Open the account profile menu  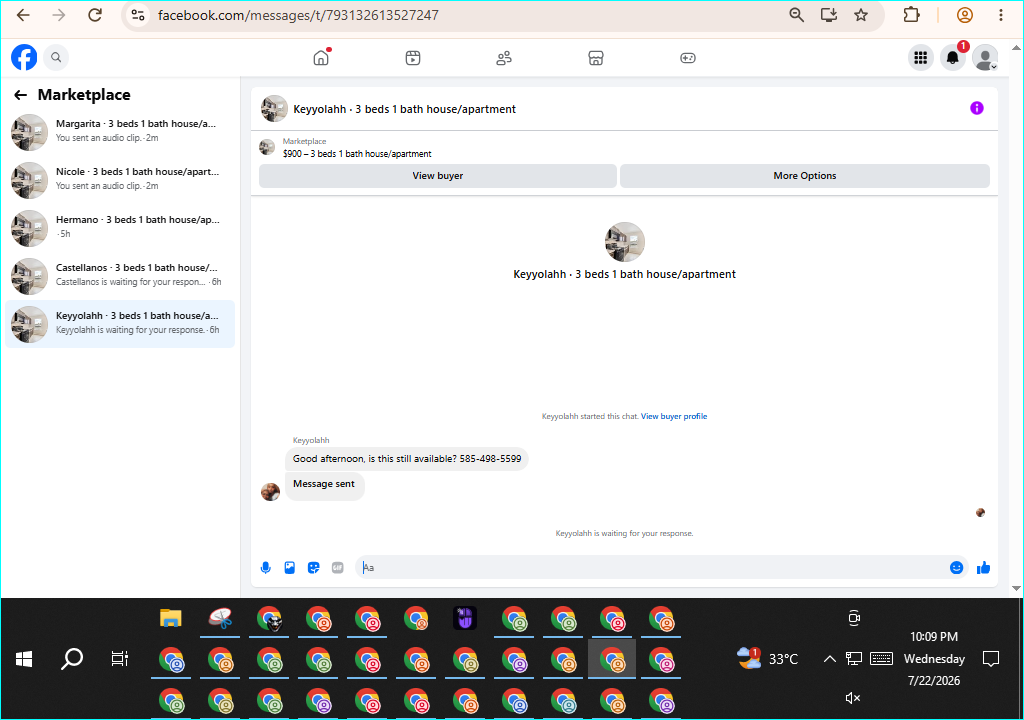point(985,57)
